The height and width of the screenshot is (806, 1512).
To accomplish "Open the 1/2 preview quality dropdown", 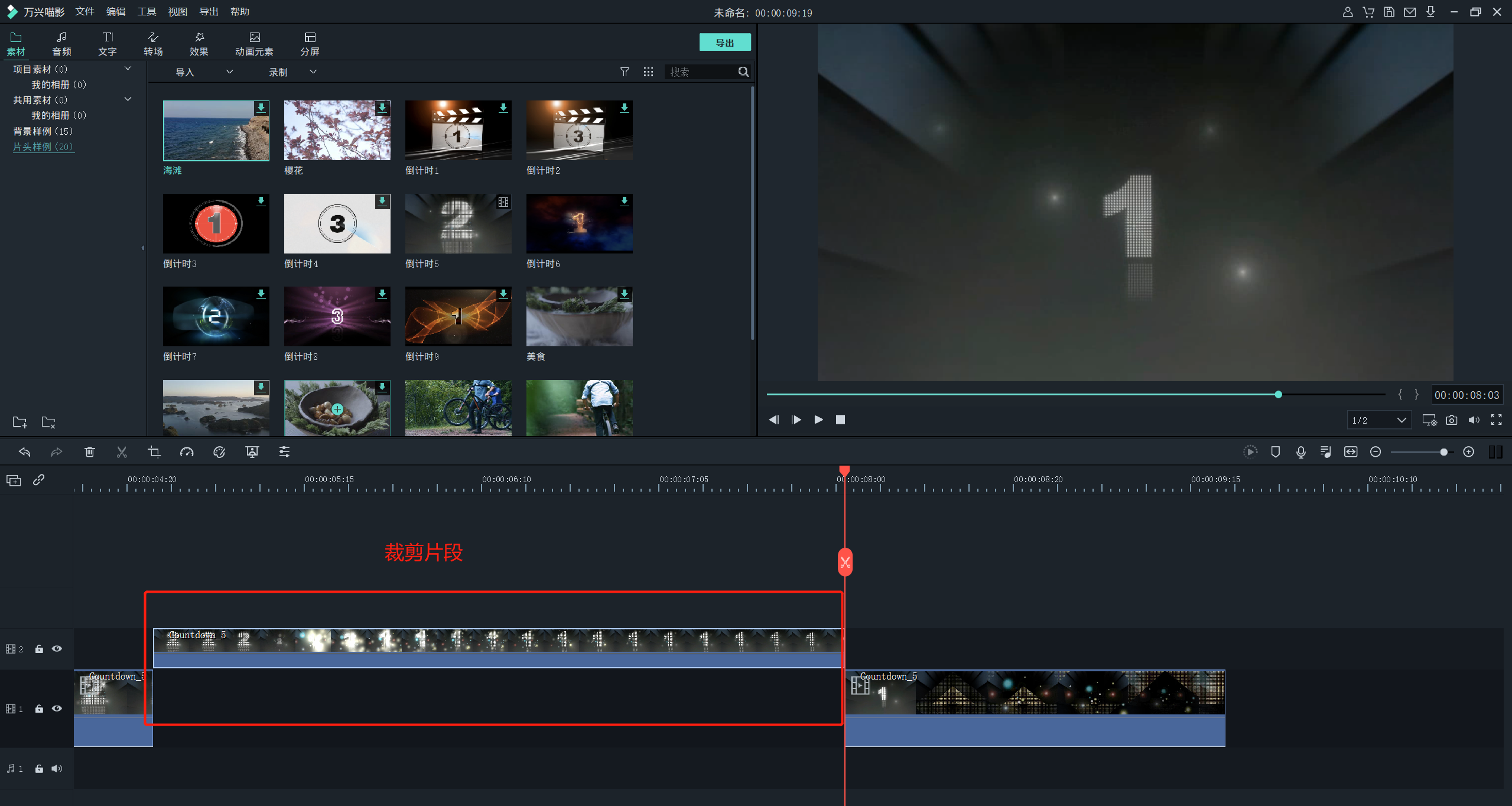I will tap(1379, 420).
